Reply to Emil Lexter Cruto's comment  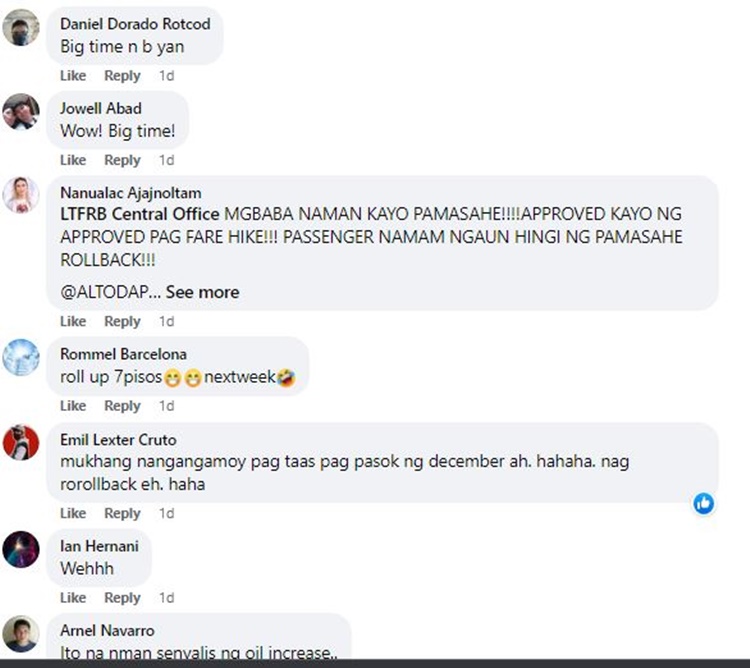pyautogui.click(x=122, y=514)
